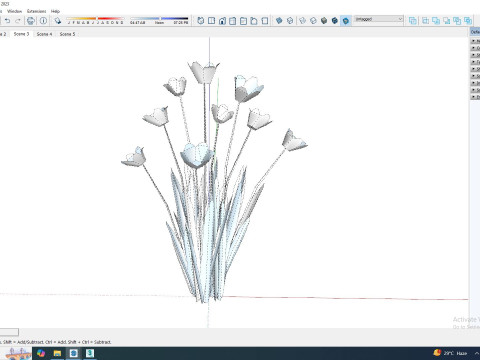
Task: Switch to Bottom view icon
Action: (x=265, y=21)
